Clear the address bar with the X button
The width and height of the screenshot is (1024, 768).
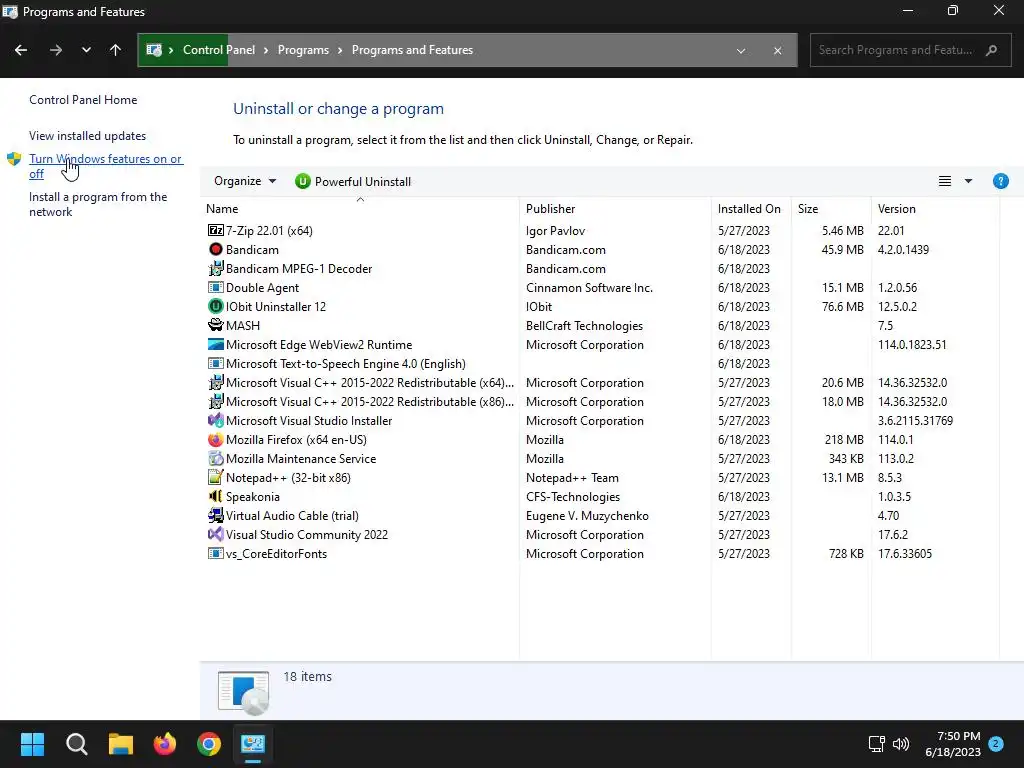[x=777, y=50]
